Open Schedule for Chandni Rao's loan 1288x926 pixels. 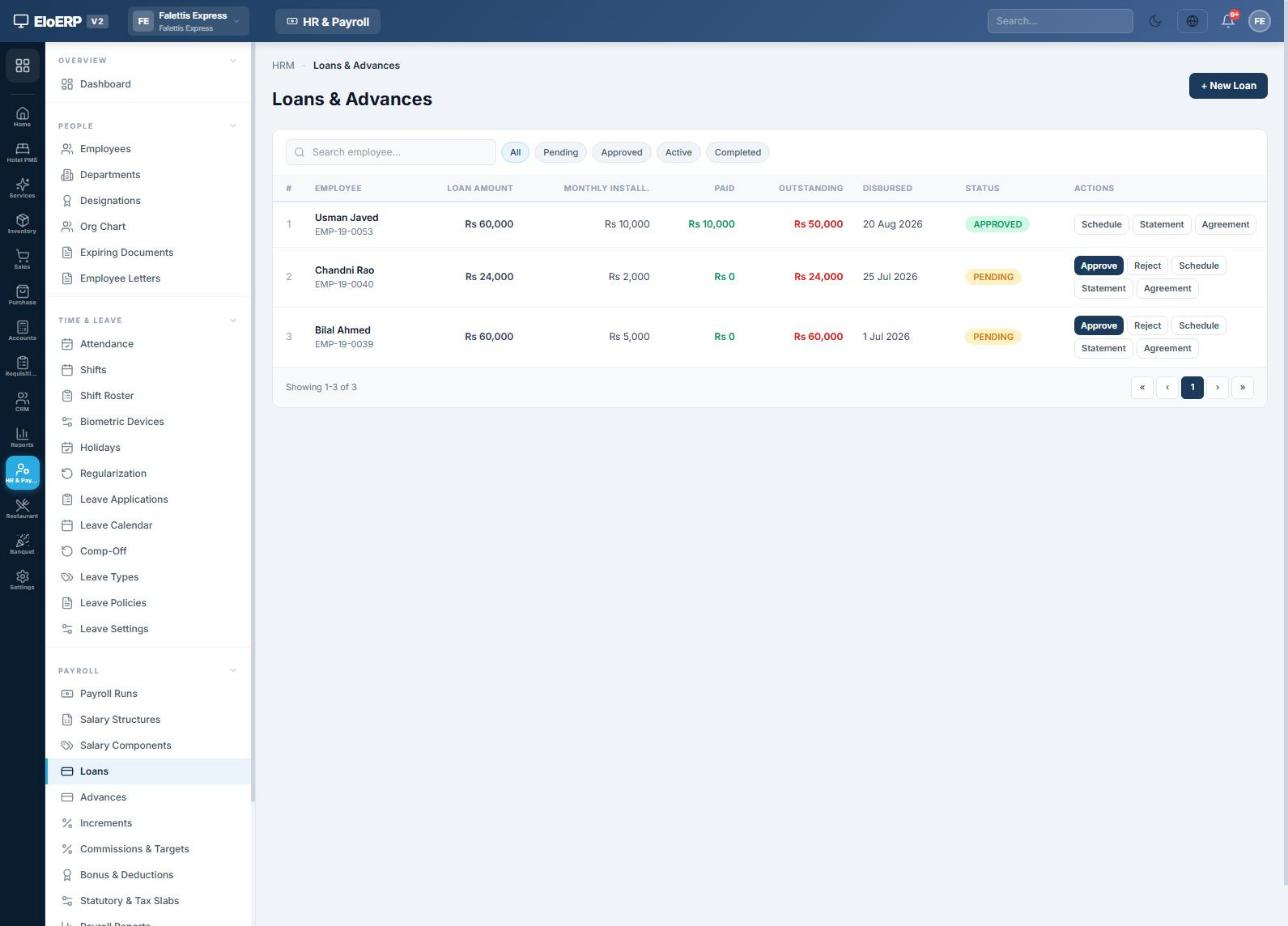tap(1198, 266)
